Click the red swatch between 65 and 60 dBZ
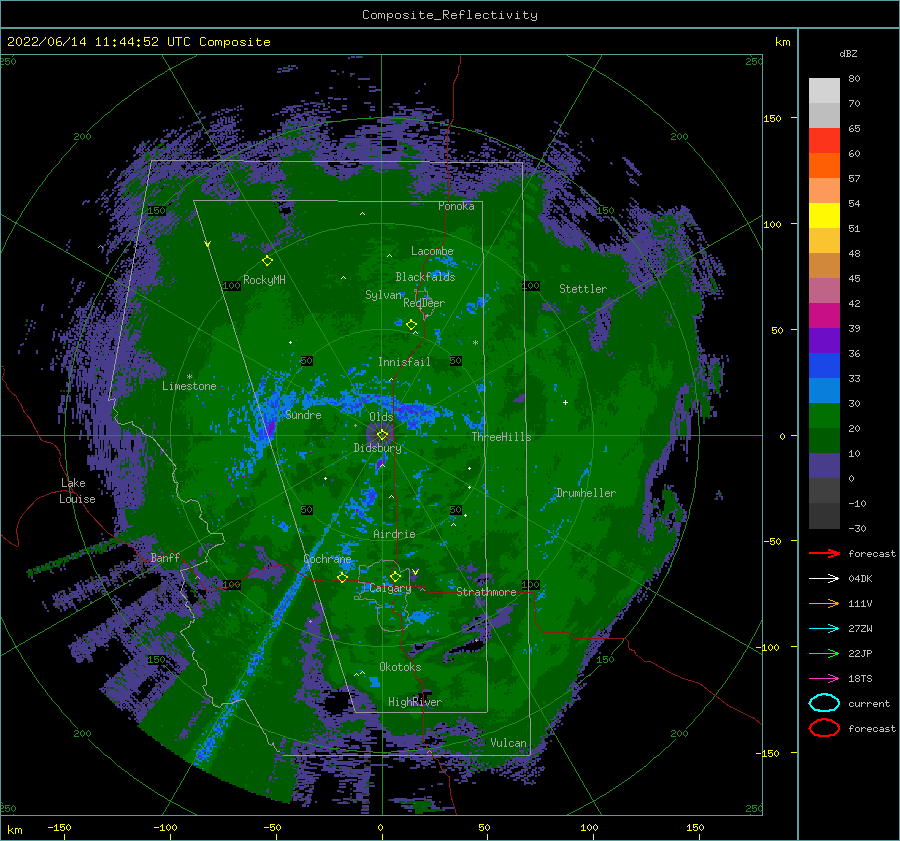900x841 pixels. pyautogui.click(x=824, y=141)
